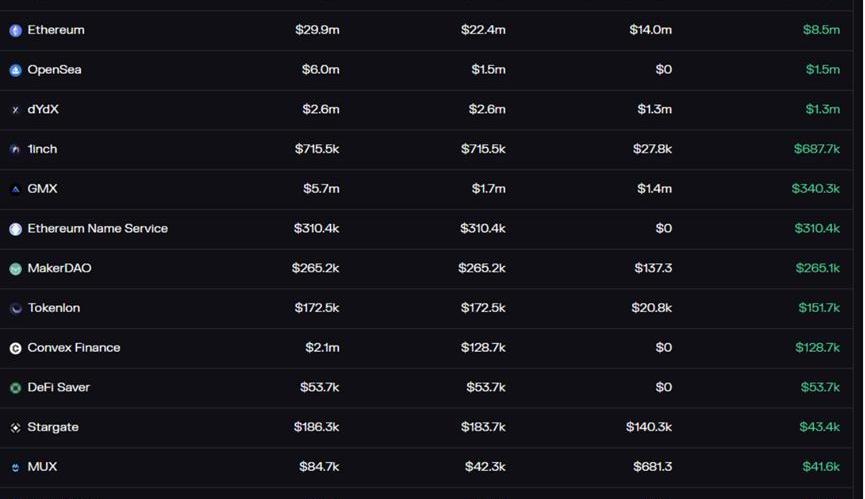The width and height of the screenshot is (865, 499).
Task: Click the Convex Finance logo icon
Action: pyautogui.click(x=15, y=348)
